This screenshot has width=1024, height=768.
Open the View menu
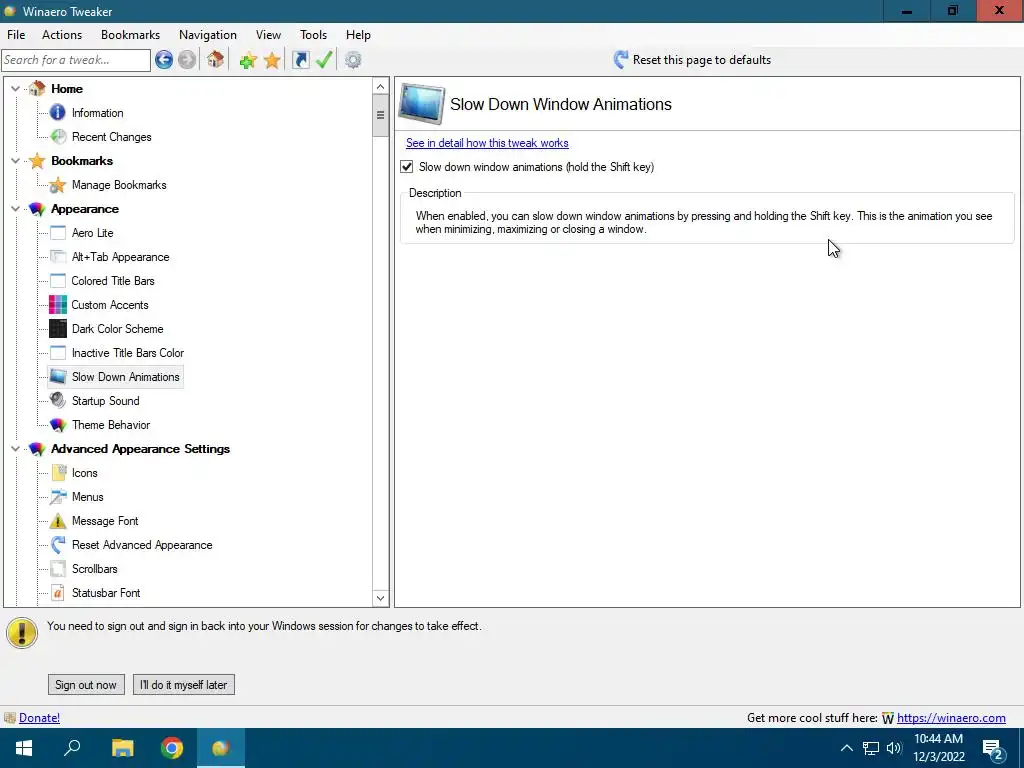pyautogui.click(x=268, y=35)
